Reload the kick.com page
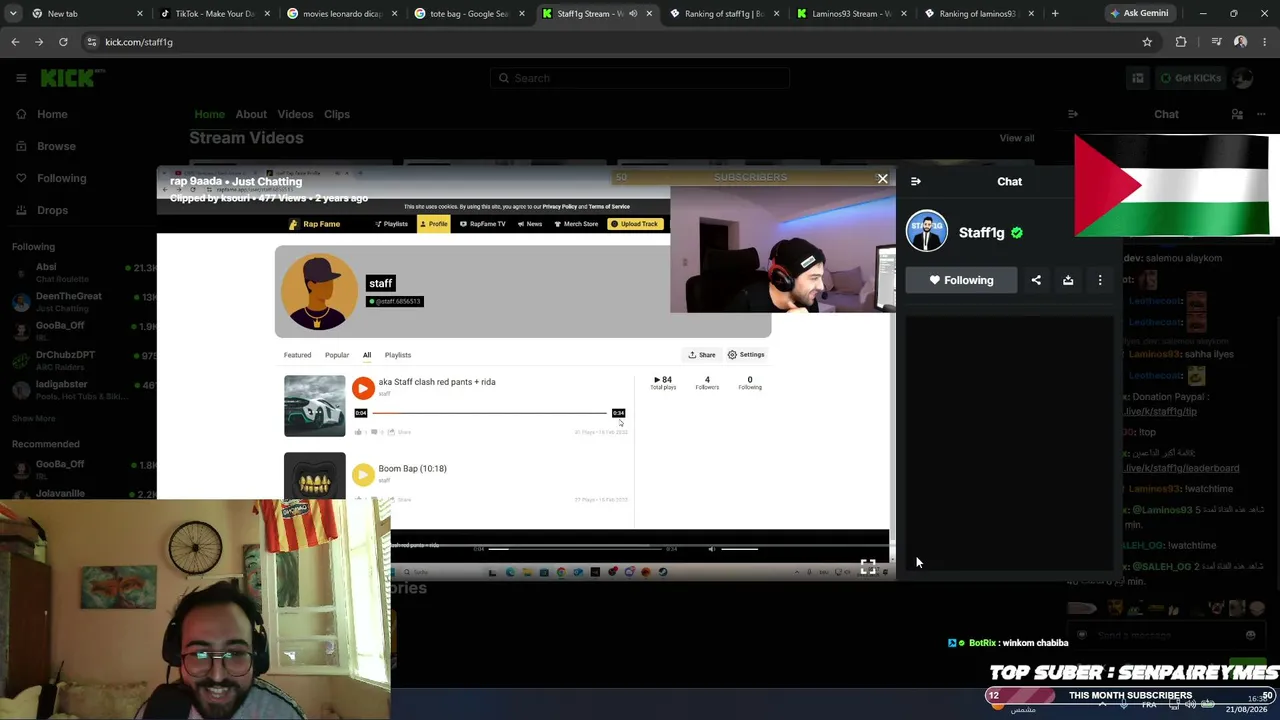 tap(63, 42)
